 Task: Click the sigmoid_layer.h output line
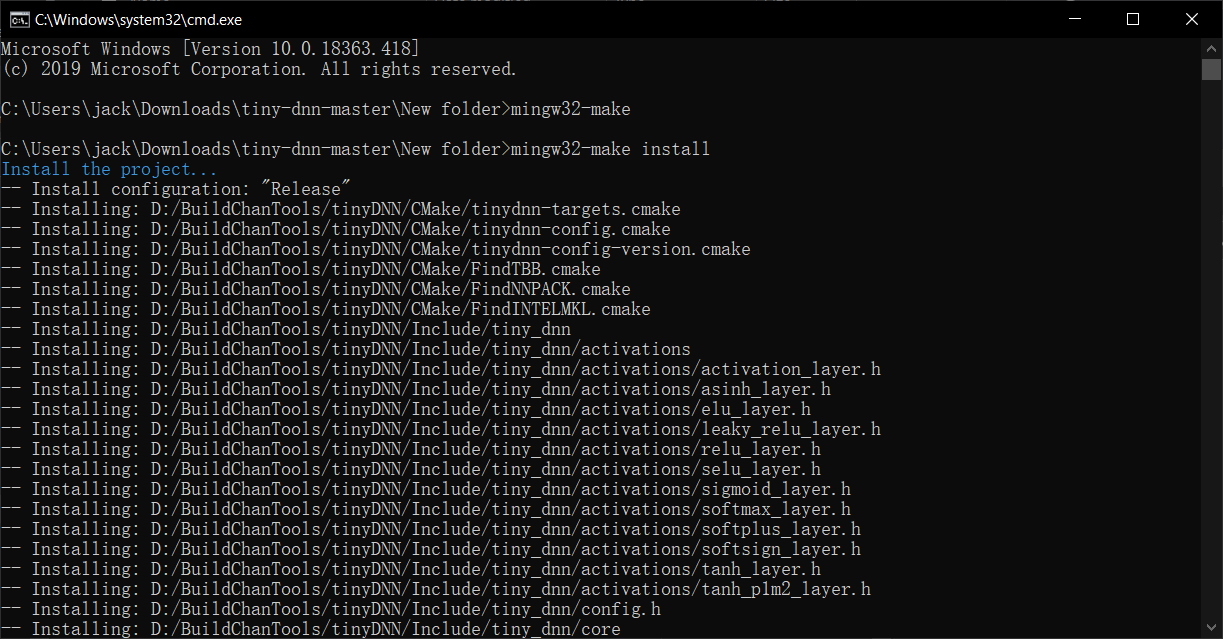tap(425, 489)
